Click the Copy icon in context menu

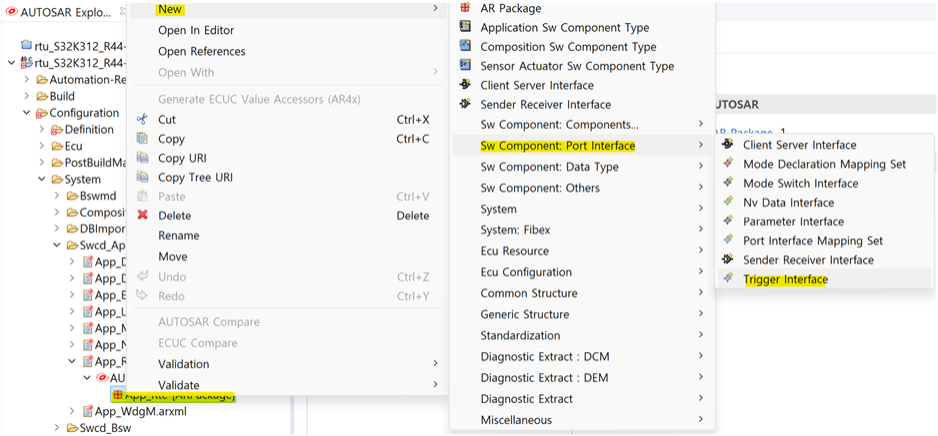click(142, 139)
